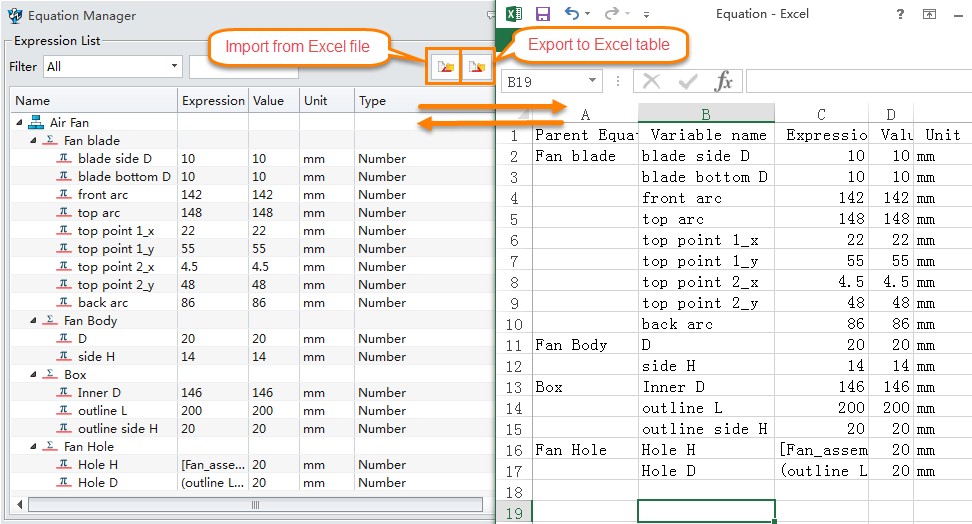Select Excel column A header
This screenshot has width=972, height=524.
coord(585,114)
